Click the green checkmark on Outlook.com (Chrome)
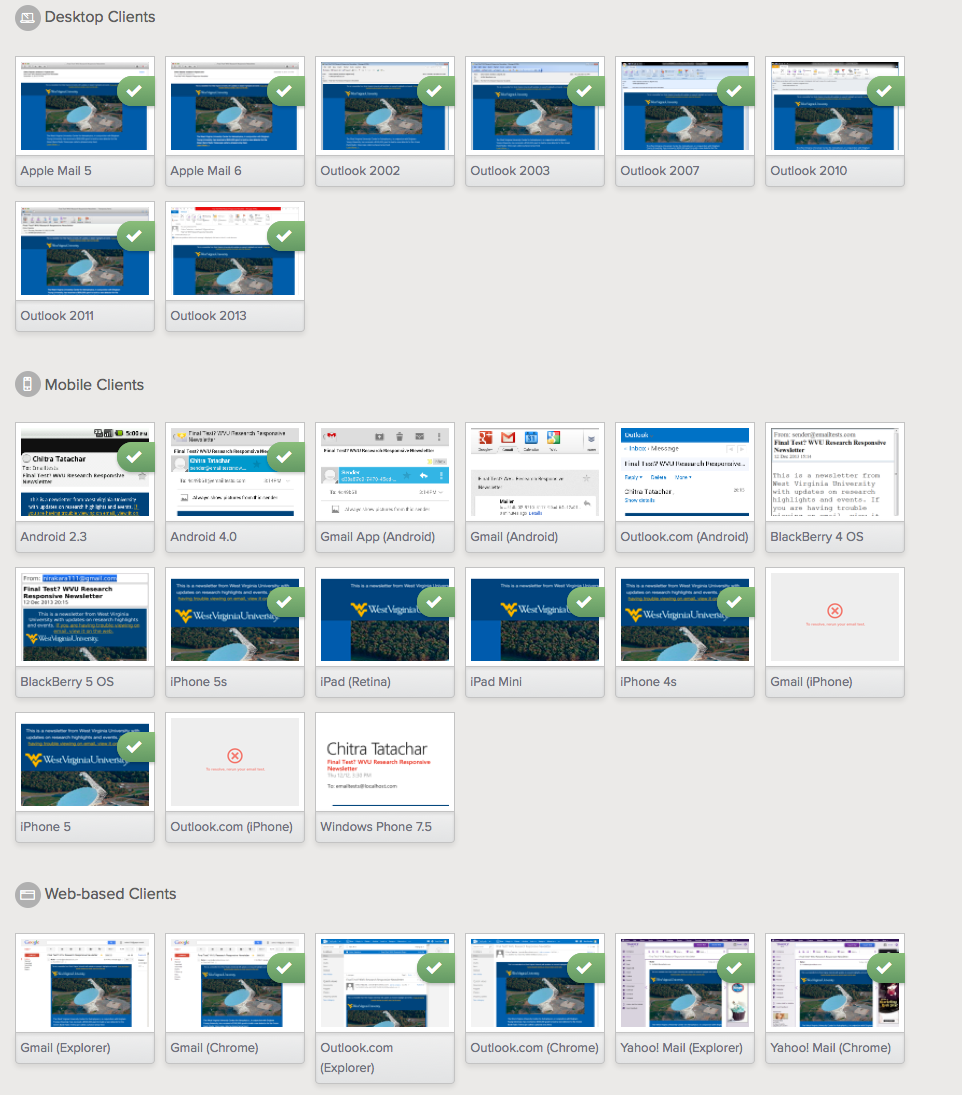The image size is (962, 1095). click(x=586, y=968)
